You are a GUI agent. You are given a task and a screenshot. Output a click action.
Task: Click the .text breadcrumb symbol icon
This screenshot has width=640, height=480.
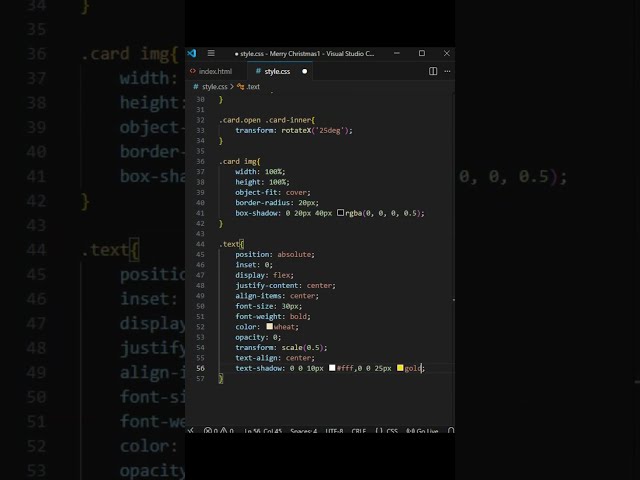pyautogui.click(x=240, y=87)
